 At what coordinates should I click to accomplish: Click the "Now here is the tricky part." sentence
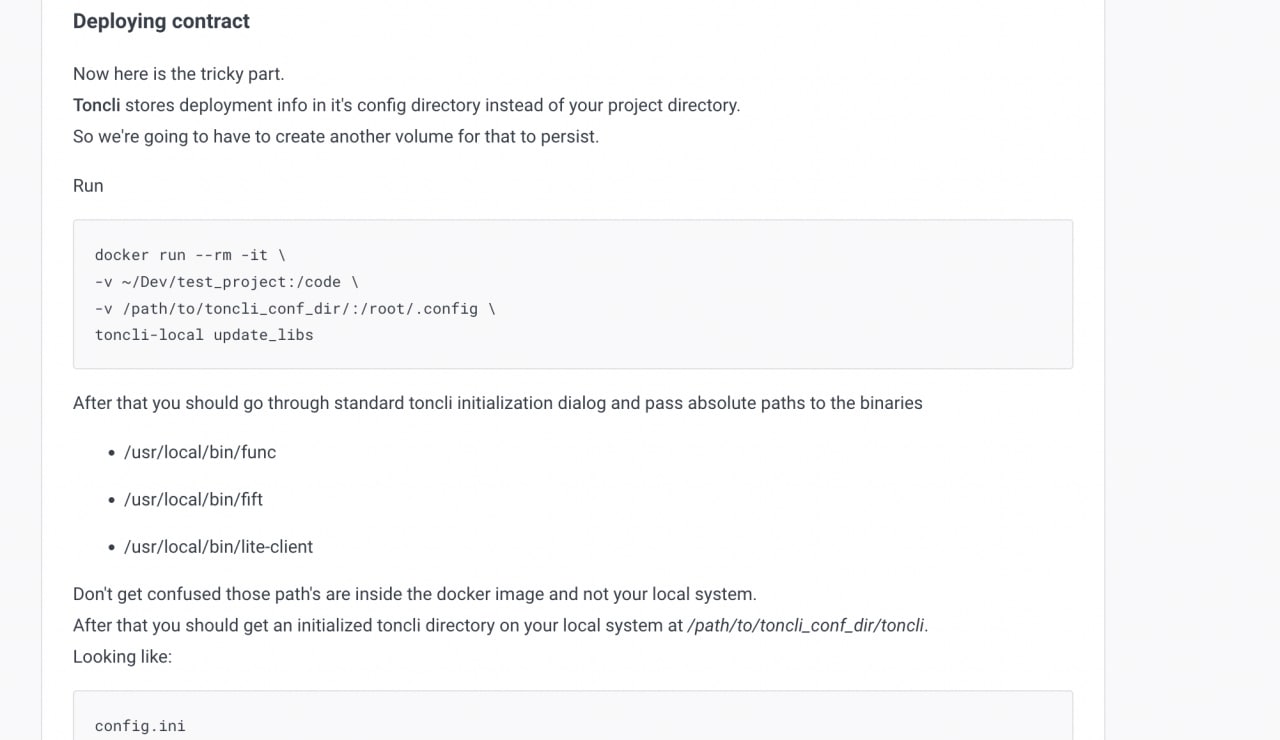click(178, 74)
